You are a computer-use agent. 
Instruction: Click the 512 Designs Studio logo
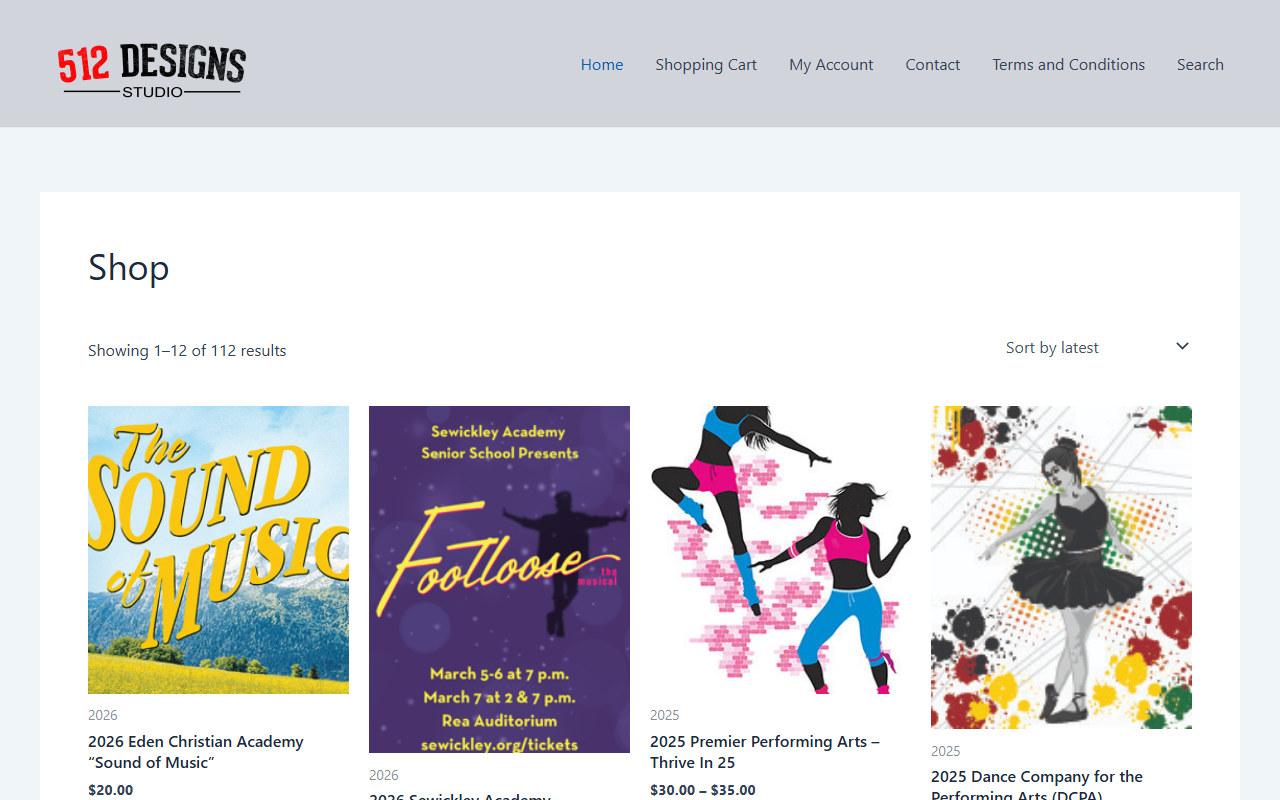152,69
